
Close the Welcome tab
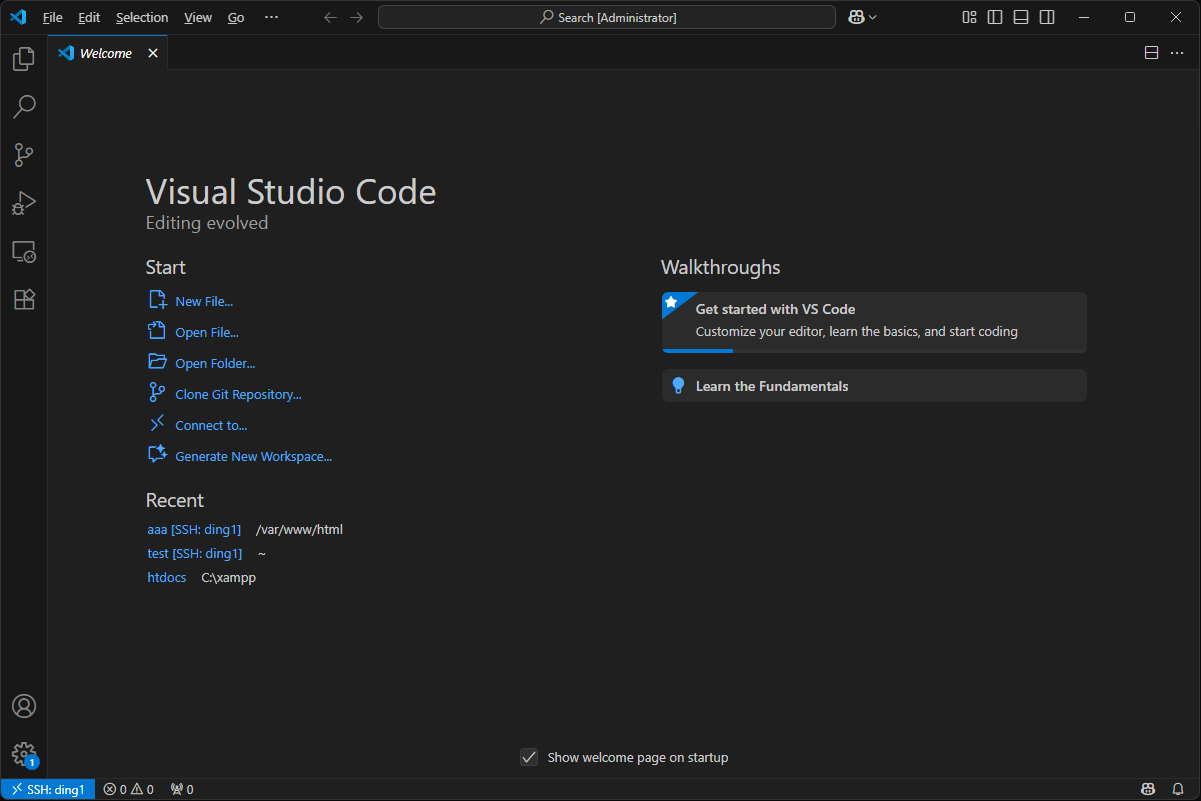pos(153,53)
